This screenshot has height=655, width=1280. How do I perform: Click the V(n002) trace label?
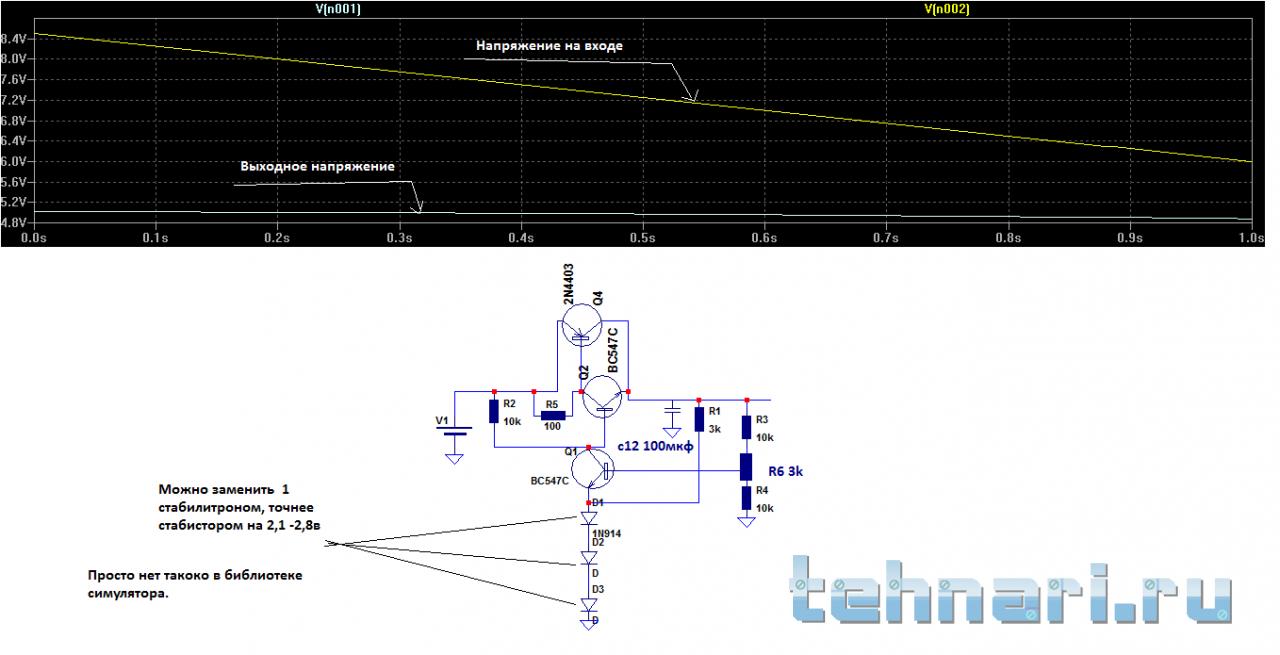[947, 7]
